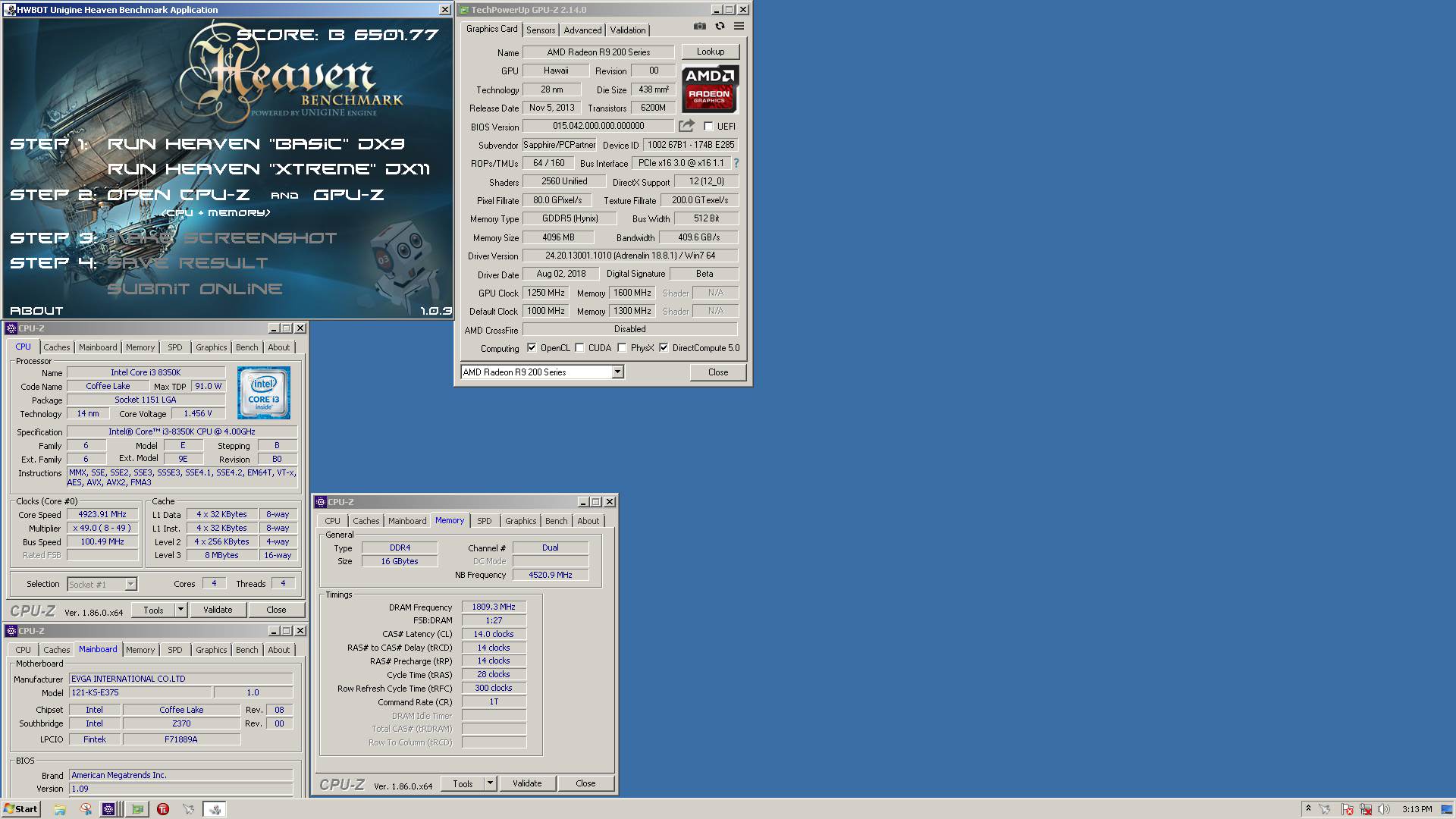Image resolution: width=1456 pixels, height=819 pixels.
Task: Take a GPU-Z screenshot with the camera icon
Action: tap(699, 27)
